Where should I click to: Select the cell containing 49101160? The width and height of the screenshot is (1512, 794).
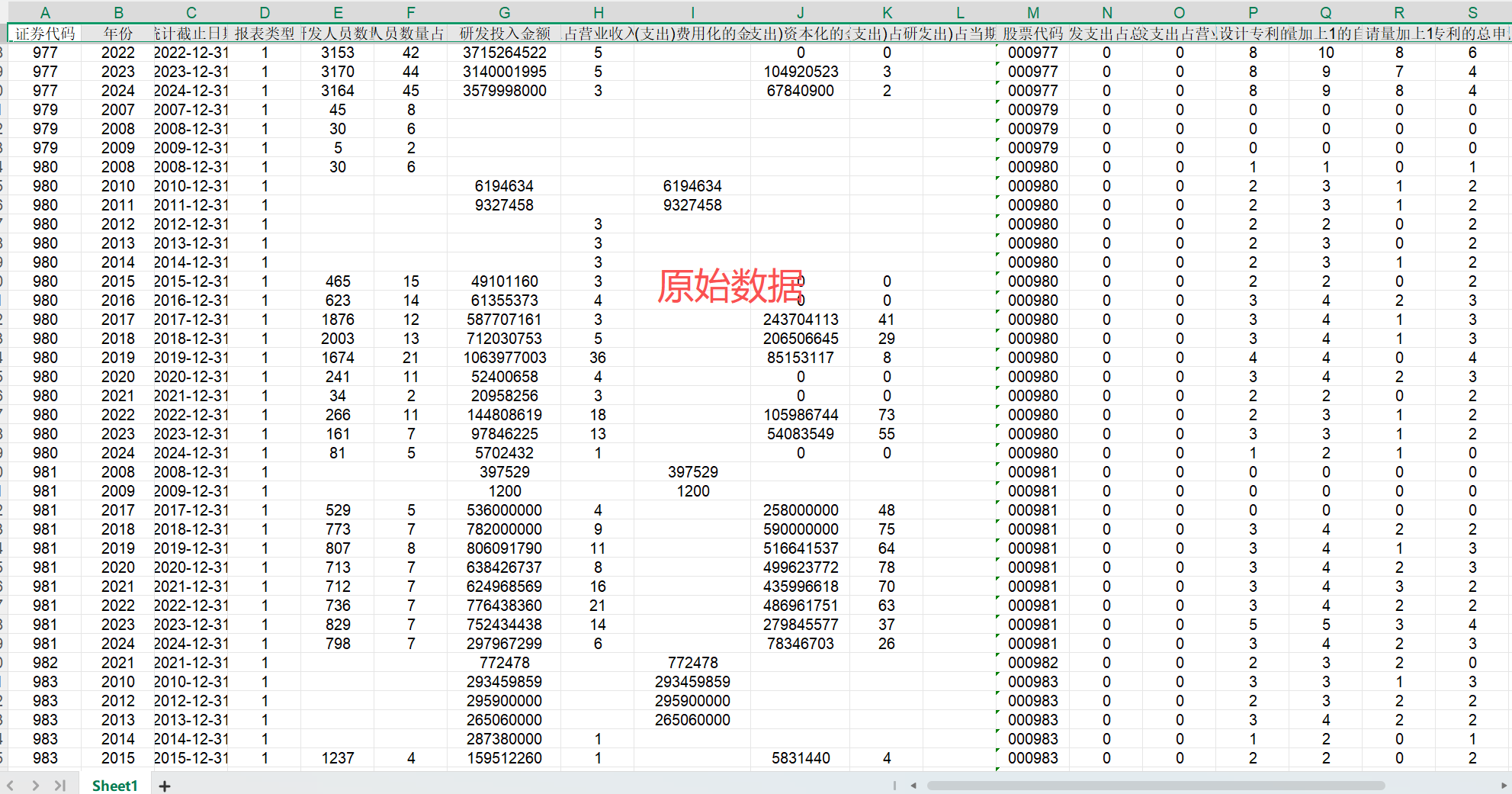point(504,281)
